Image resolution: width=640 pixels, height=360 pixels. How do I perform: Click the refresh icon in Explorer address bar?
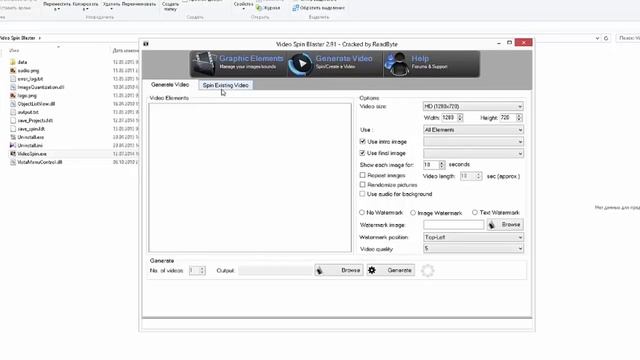point(606,38)
